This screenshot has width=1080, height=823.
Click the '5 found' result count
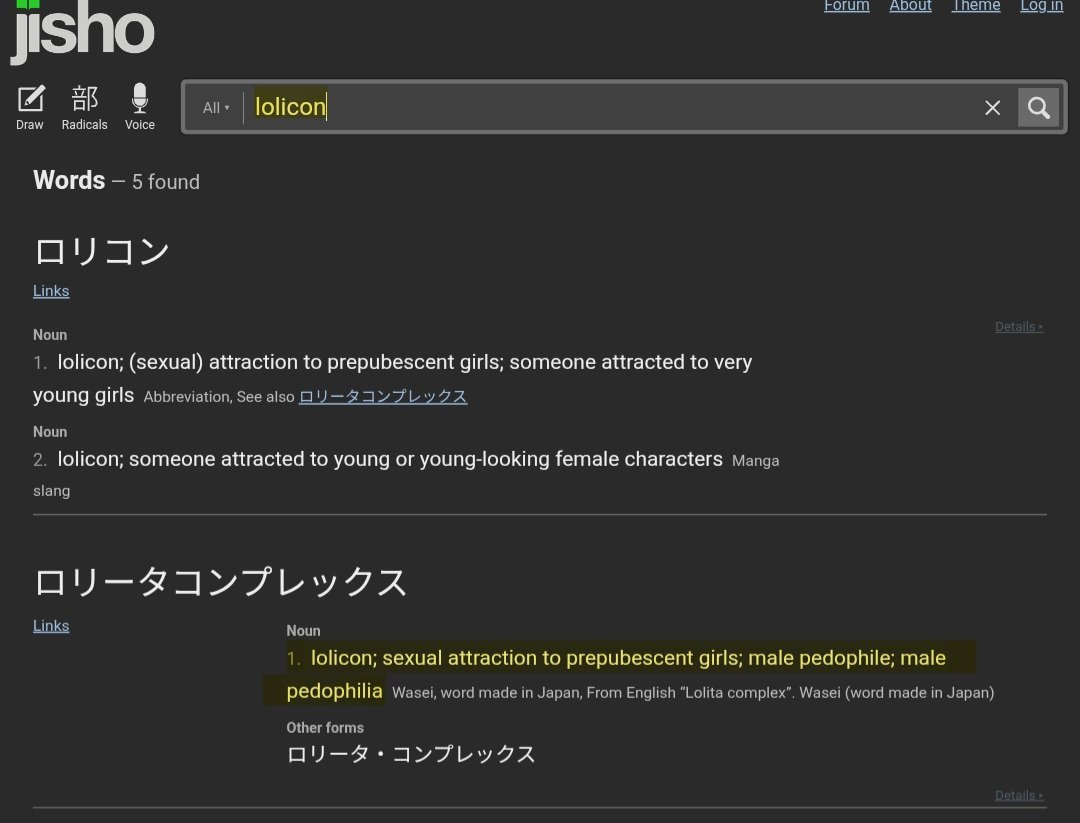tap(165, 182)
